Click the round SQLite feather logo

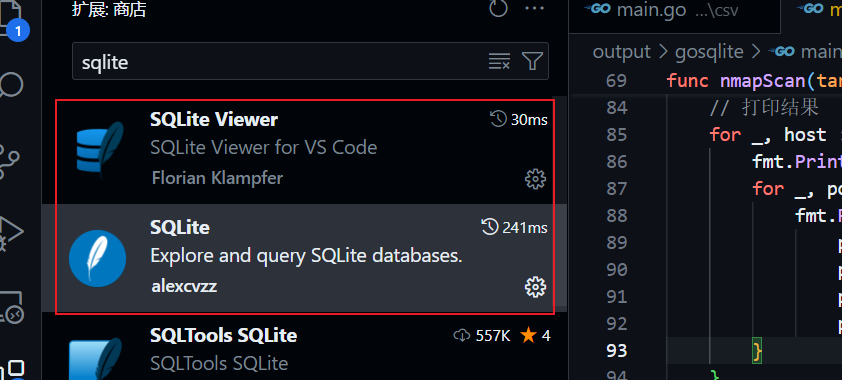(97, 259)
